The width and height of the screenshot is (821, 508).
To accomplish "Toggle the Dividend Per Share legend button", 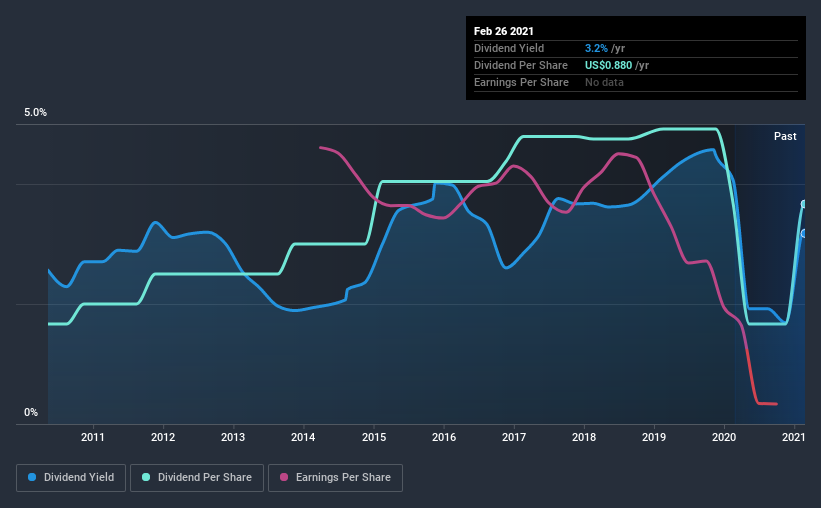I will (x=197, y=478).
